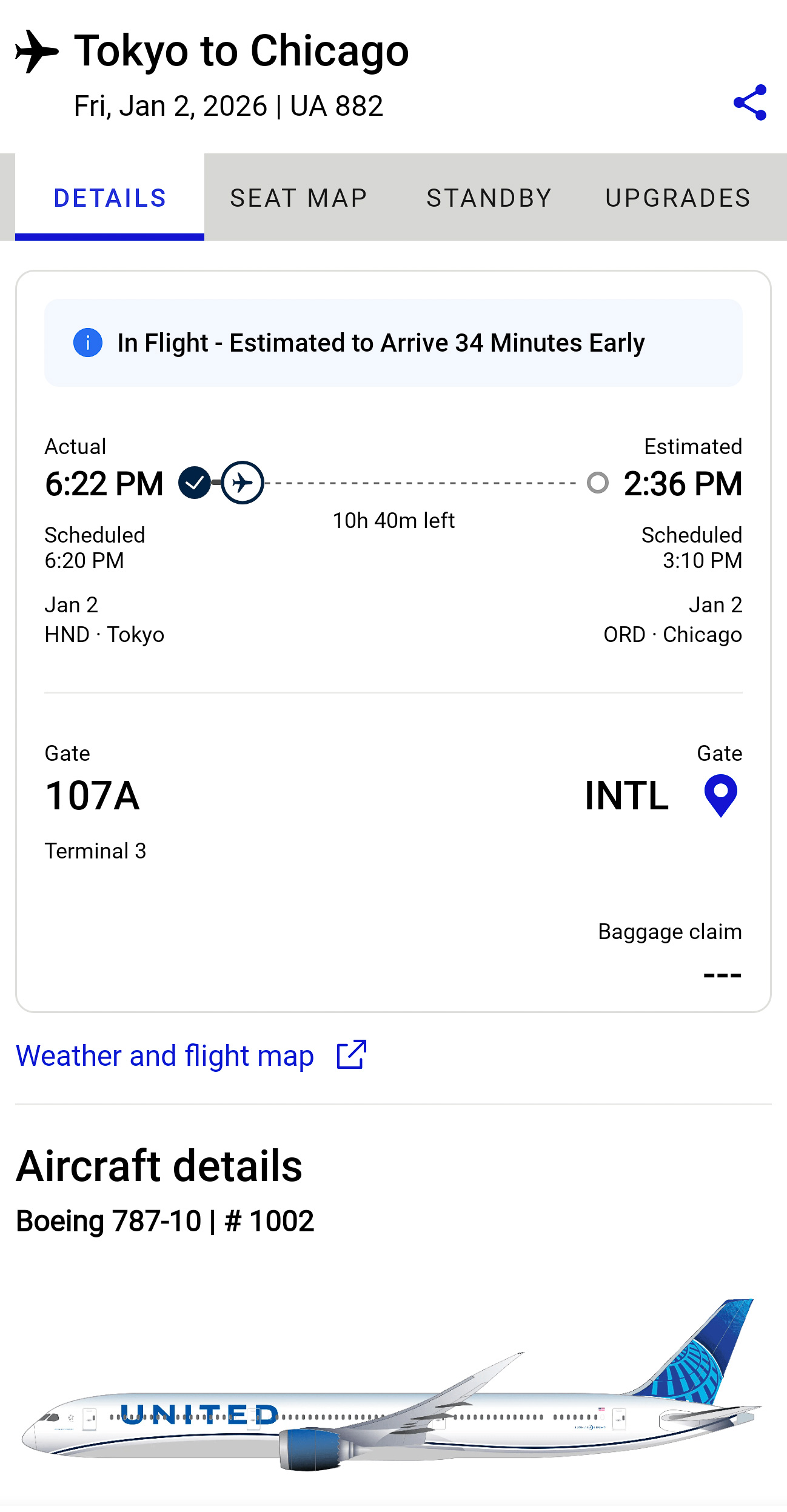Click the airplane icon beside the title

click(x=37, y=52)
